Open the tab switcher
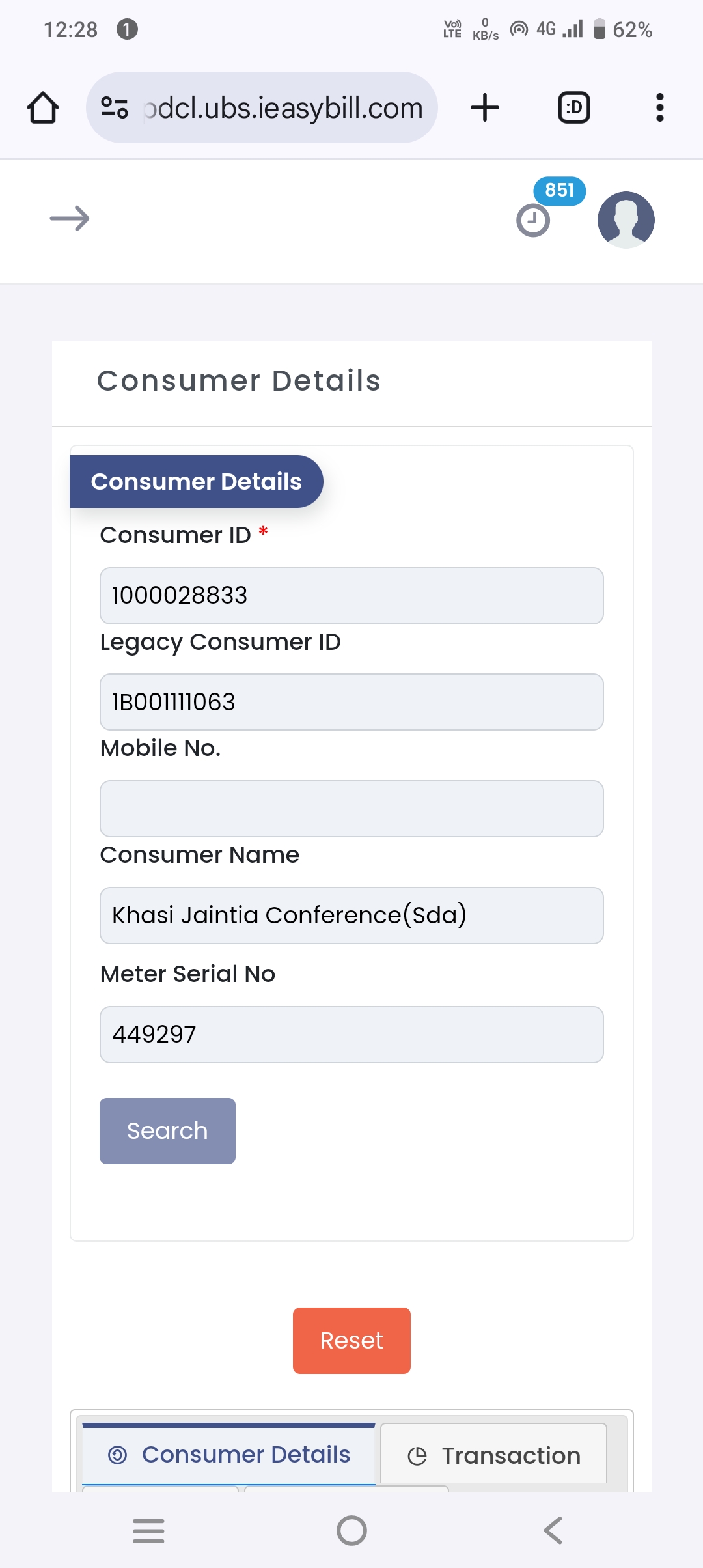Image resolution: width=703 pixels, height=1568 pixels. 574,107
